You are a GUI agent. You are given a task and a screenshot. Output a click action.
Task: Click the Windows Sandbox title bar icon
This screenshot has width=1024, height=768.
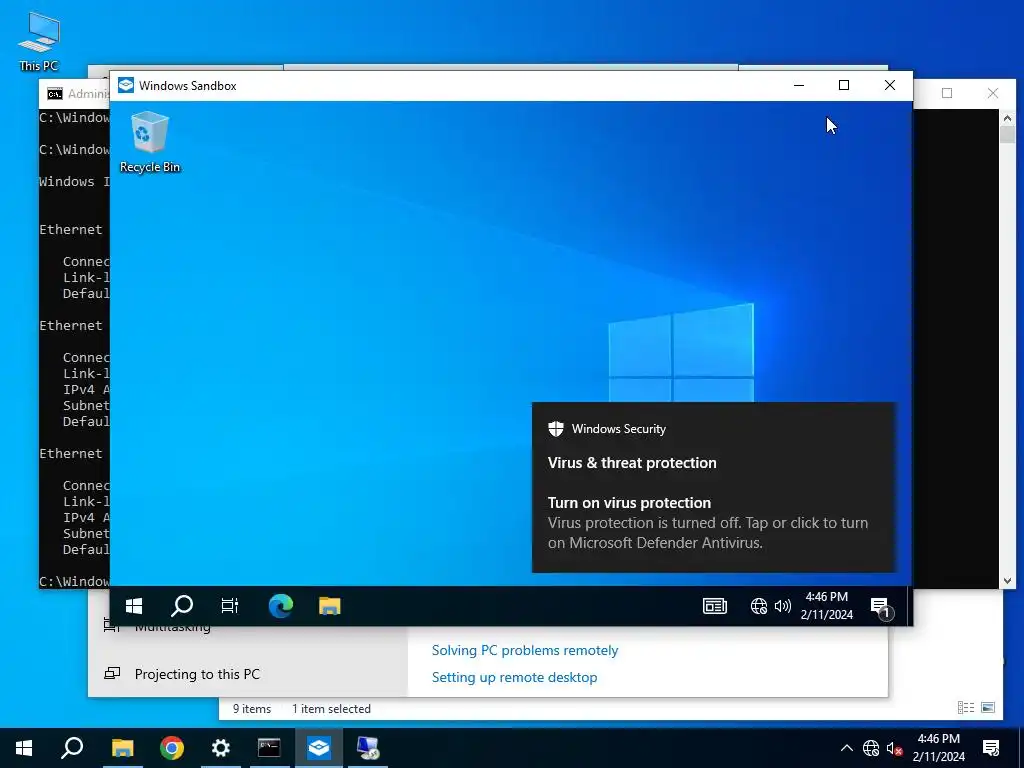point(126,85)
